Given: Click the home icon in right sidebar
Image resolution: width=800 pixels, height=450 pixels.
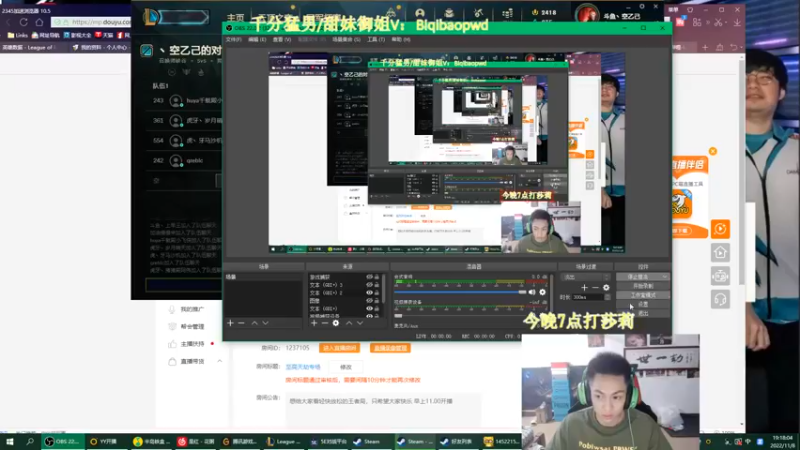Looking at the screenshot, I should (720, 253).
